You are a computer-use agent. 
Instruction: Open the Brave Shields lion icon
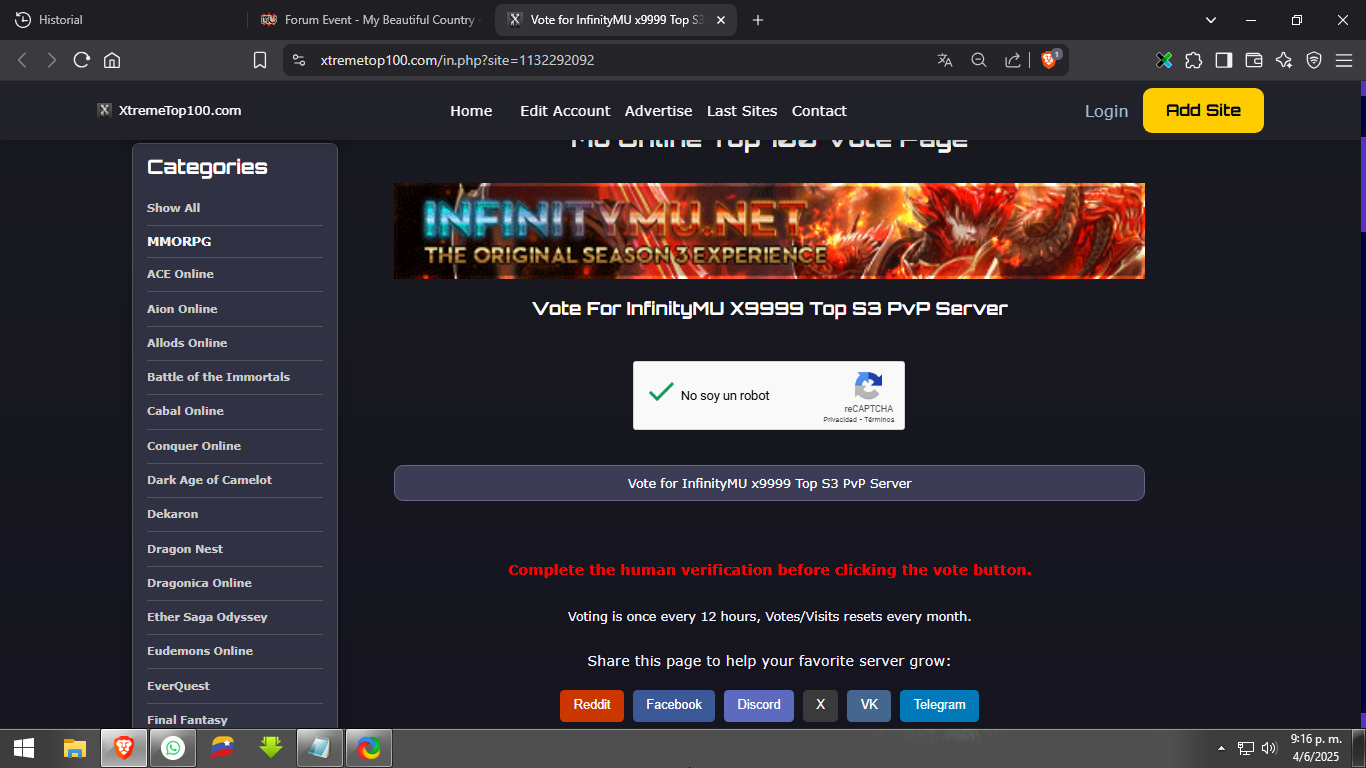(1049, 60)
